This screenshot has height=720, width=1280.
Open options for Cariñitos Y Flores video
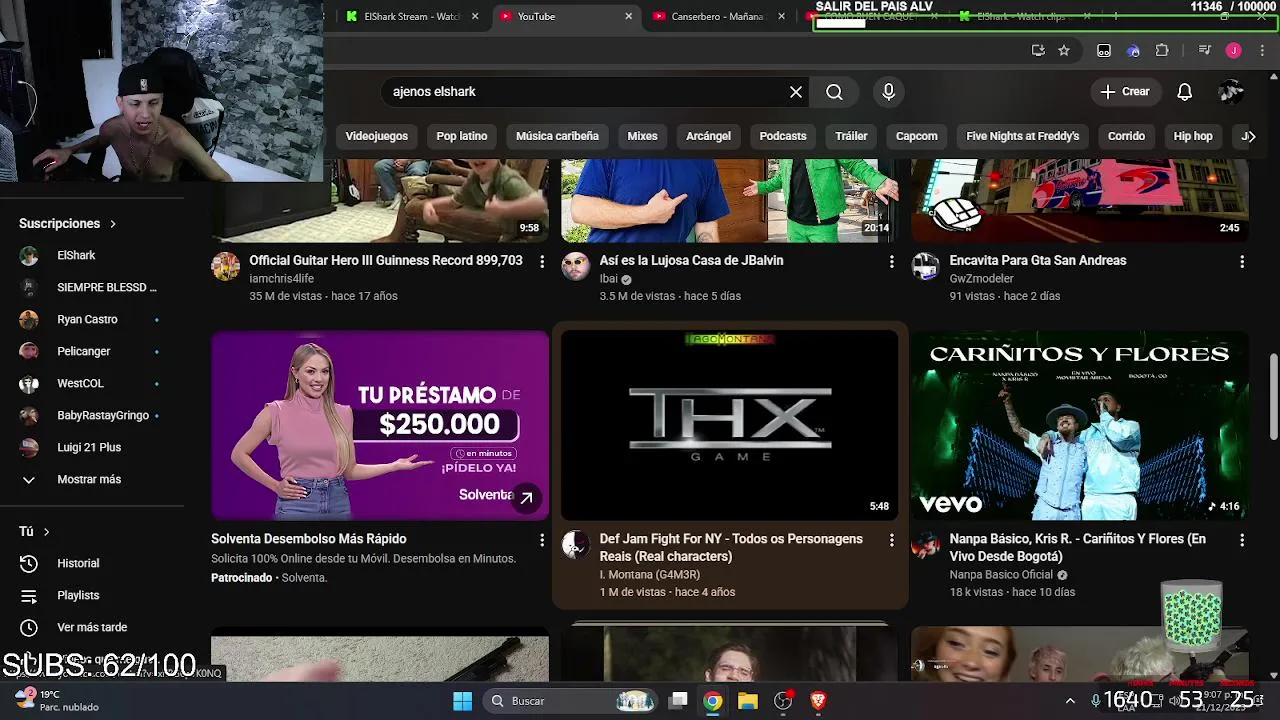tap(1241, 540)
